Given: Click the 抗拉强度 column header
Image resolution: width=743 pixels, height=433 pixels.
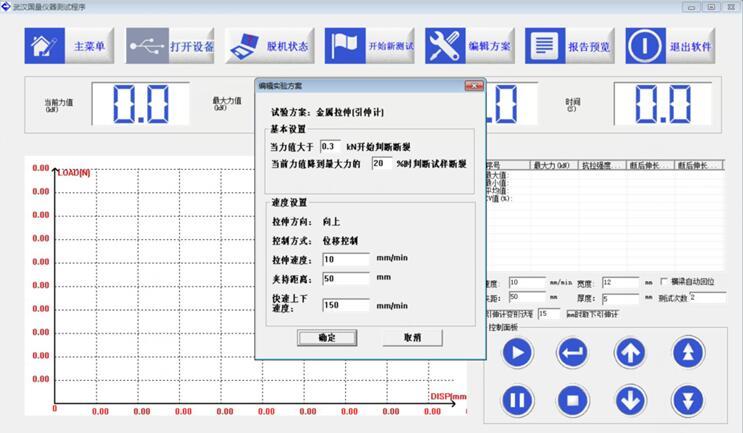Looking at the screenshot, I should [602, 165].
